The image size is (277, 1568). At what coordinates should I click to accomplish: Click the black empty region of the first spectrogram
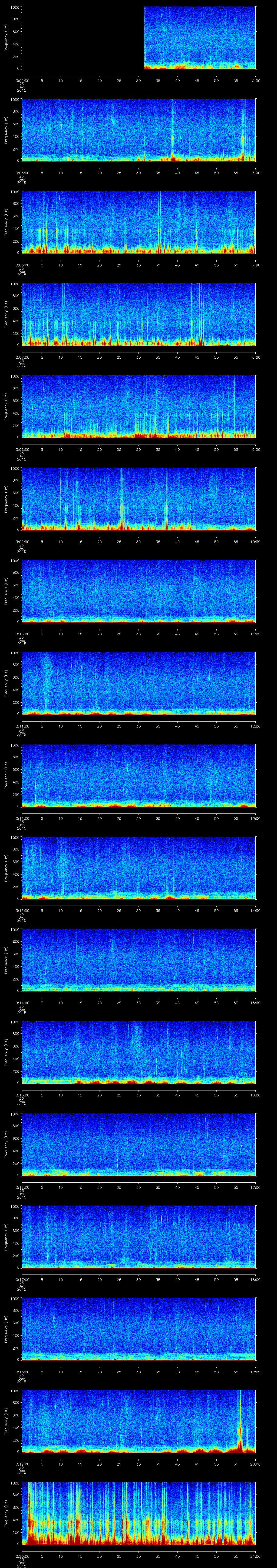click(82, 38)
